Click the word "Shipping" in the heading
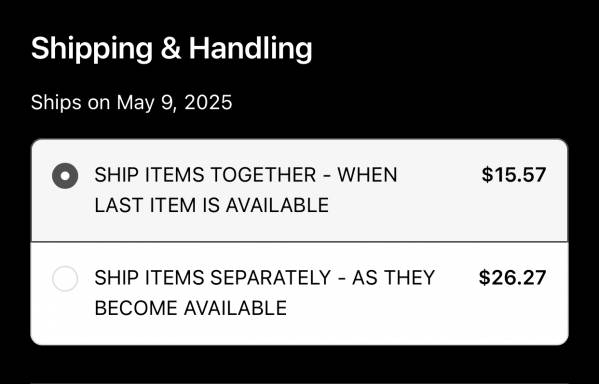The image size is (599, 384). click(x=92, y=50)
